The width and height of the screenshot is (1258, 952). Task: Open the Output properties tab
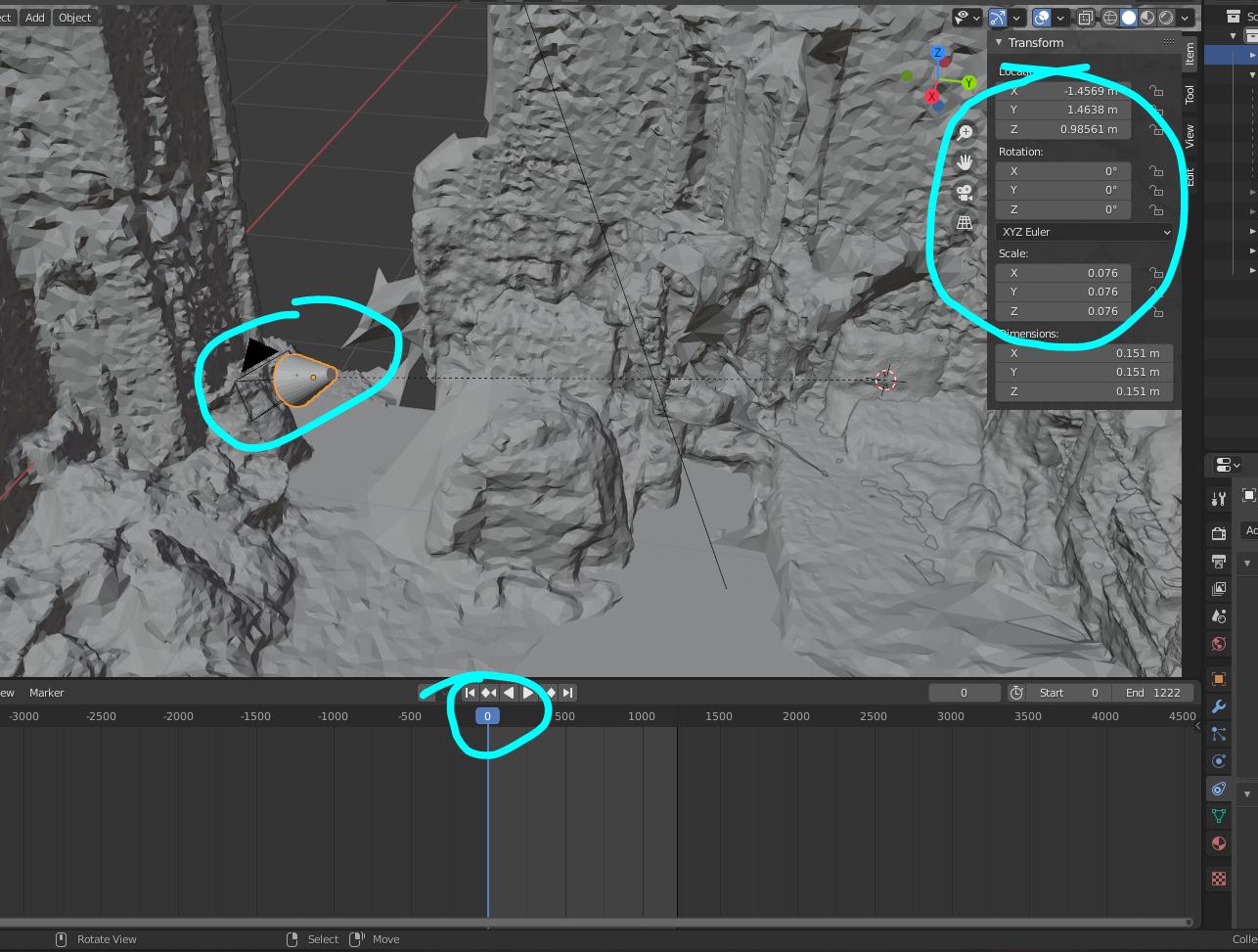coord(1219,561)
